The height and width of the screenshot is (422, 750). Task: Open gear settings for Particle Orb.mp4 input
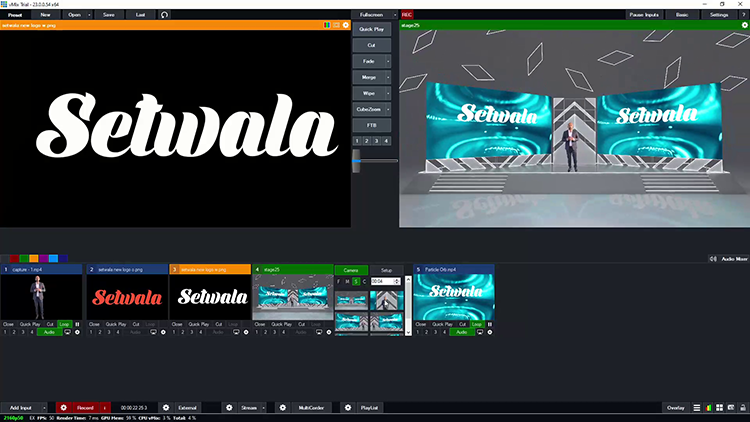point(488,332)
